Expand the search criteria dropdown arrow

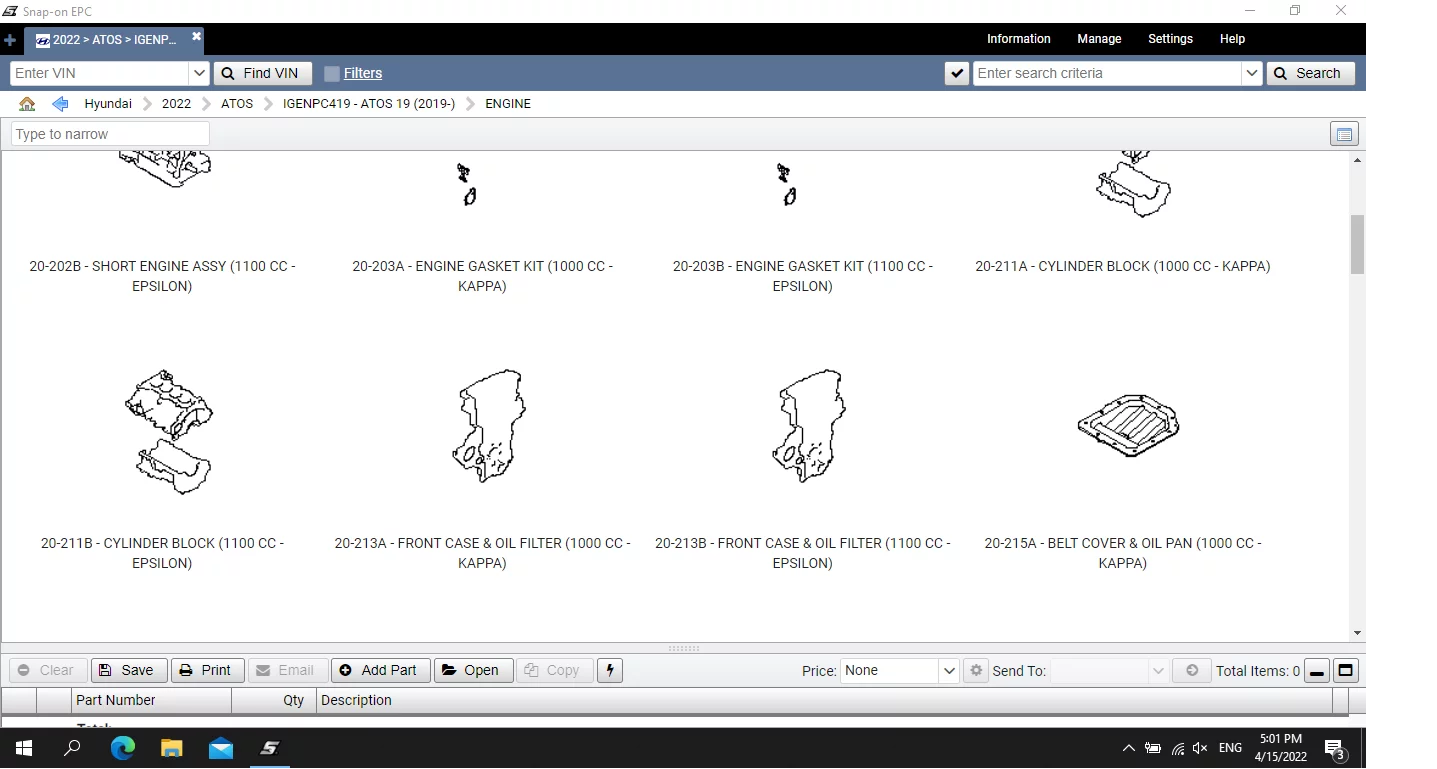(1251, 74)
